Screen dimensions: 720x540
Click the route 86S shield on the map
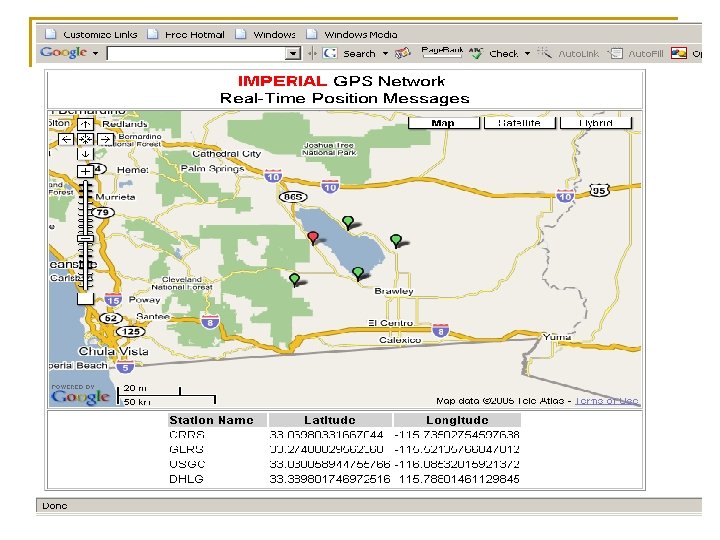coord(293,197)
